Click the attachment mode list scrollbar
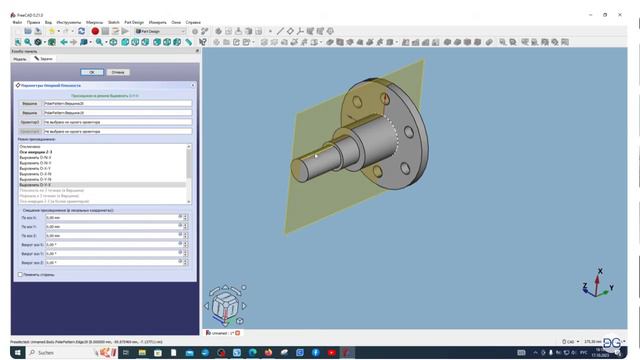 189,174
